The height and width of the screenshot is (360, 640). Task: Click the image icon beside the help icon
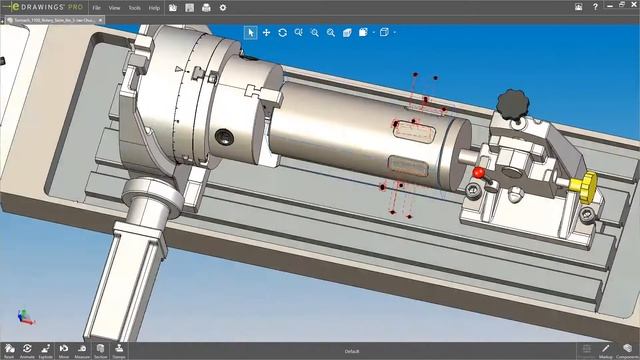coord(578,7)
